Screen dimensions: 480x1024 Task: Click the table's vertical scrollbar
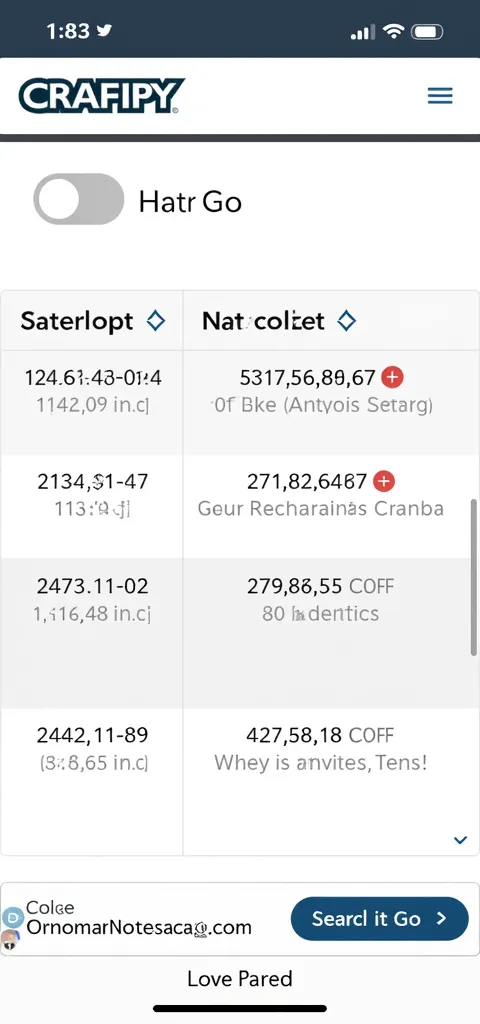pyautogui.click(x=474, y=577)
